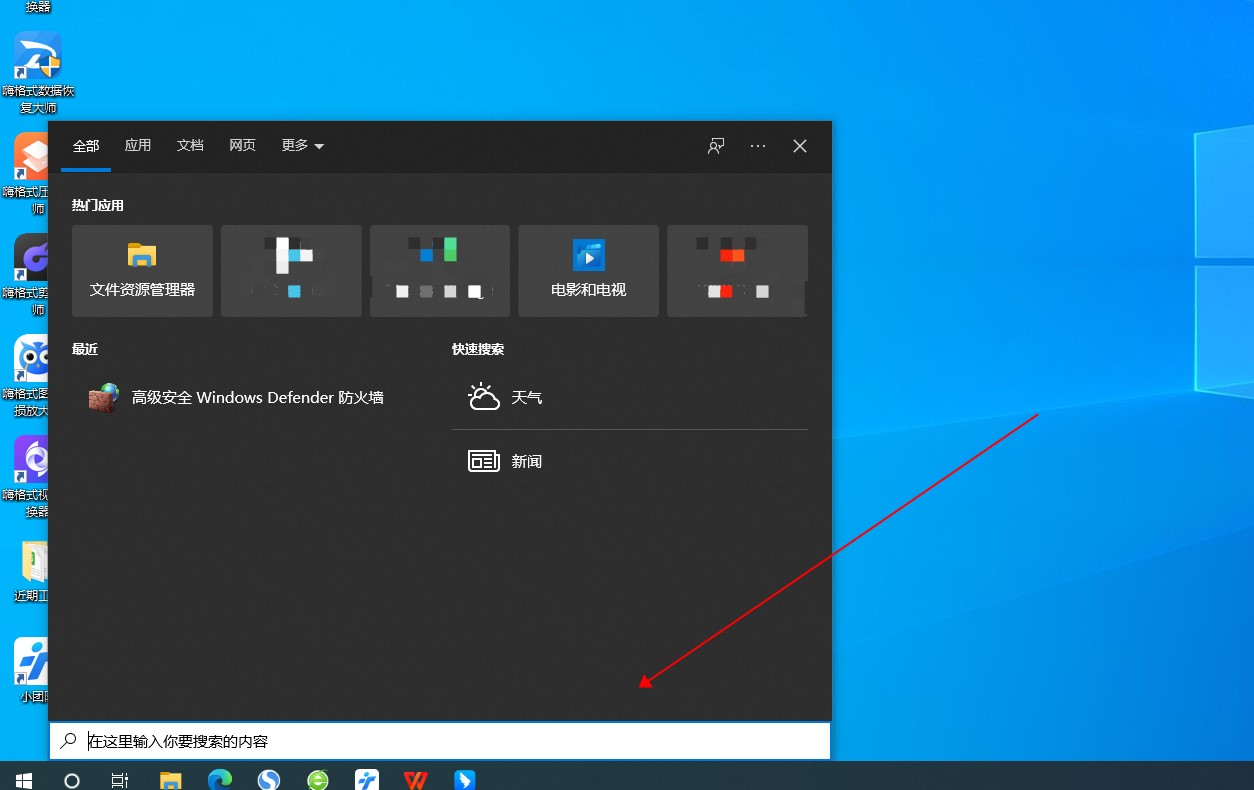
Task: Switch to the Web (网页) tab
Action: point(242,146)
